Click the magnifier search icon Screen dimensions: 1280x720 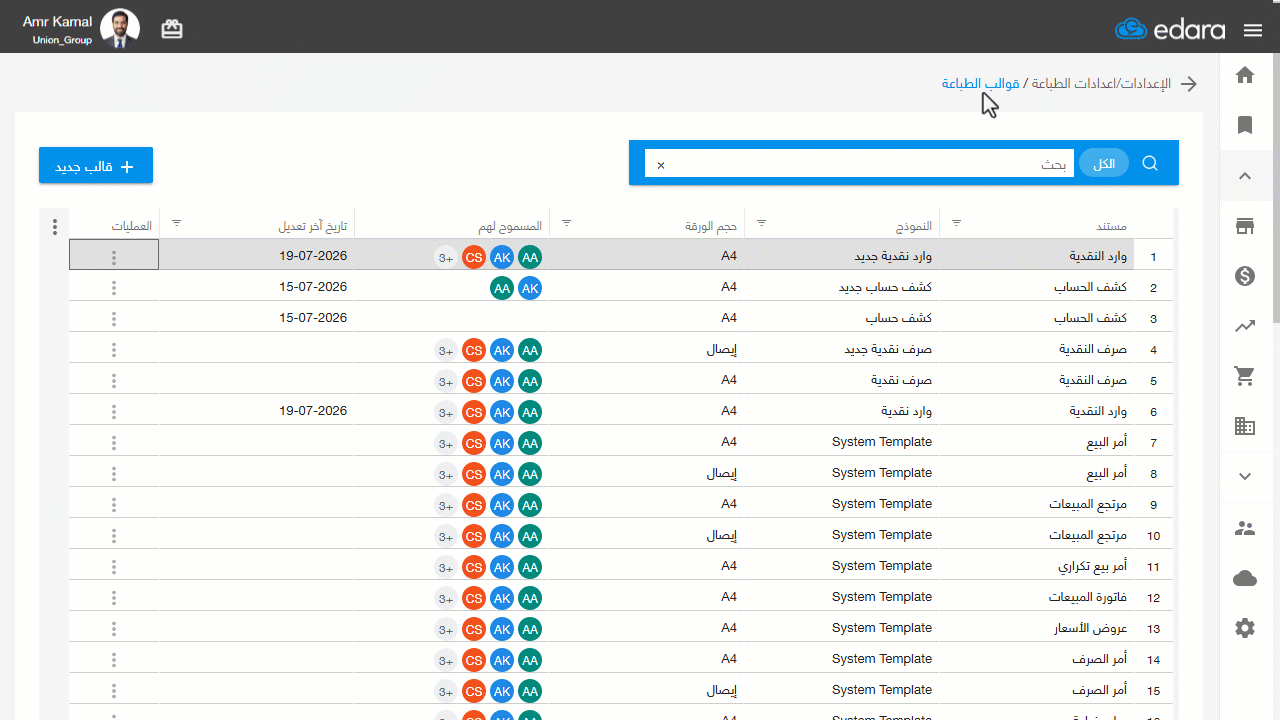1150,163
